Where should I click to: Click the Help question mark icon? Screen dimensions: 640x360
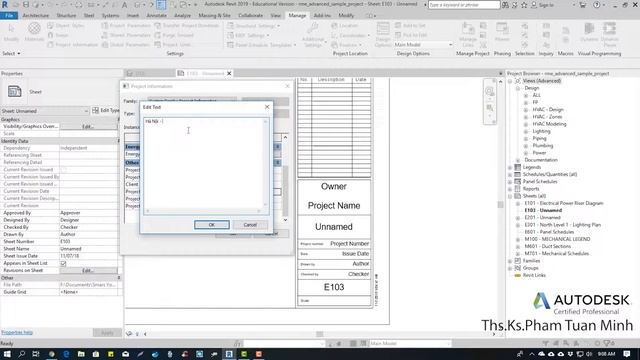(x=597, y=5)
